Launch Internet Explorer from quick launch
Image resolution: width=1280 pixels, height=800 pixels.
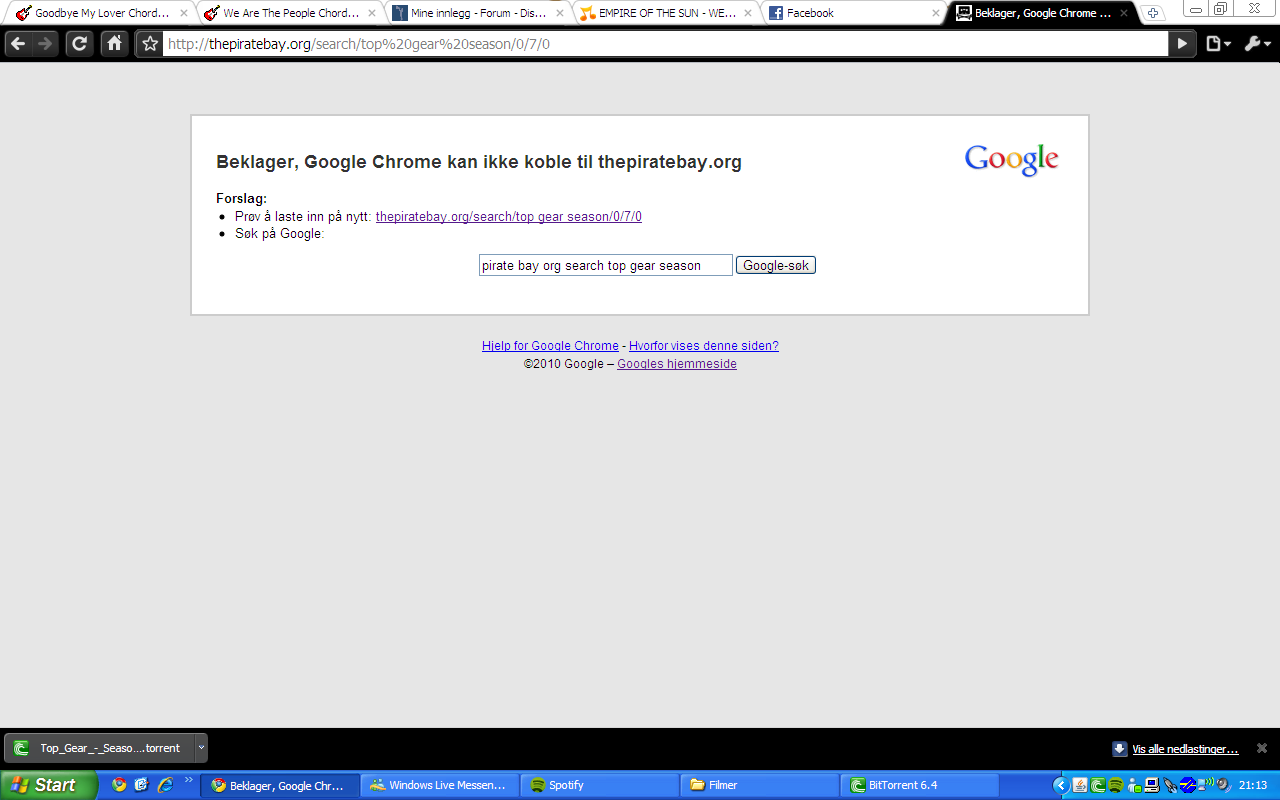point(166,785)
